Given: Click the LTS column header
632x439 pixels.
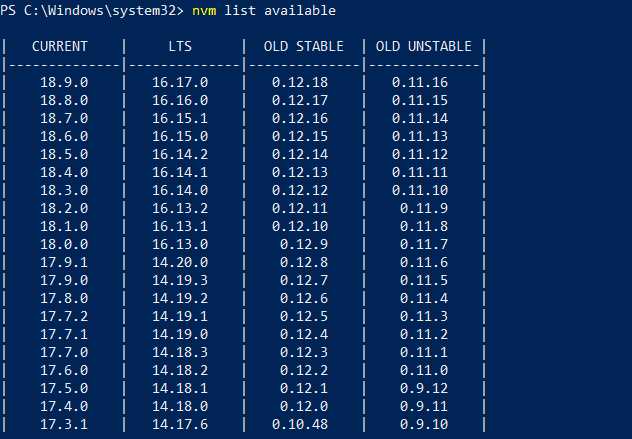Looking at the screenshot, I should 180,46.
